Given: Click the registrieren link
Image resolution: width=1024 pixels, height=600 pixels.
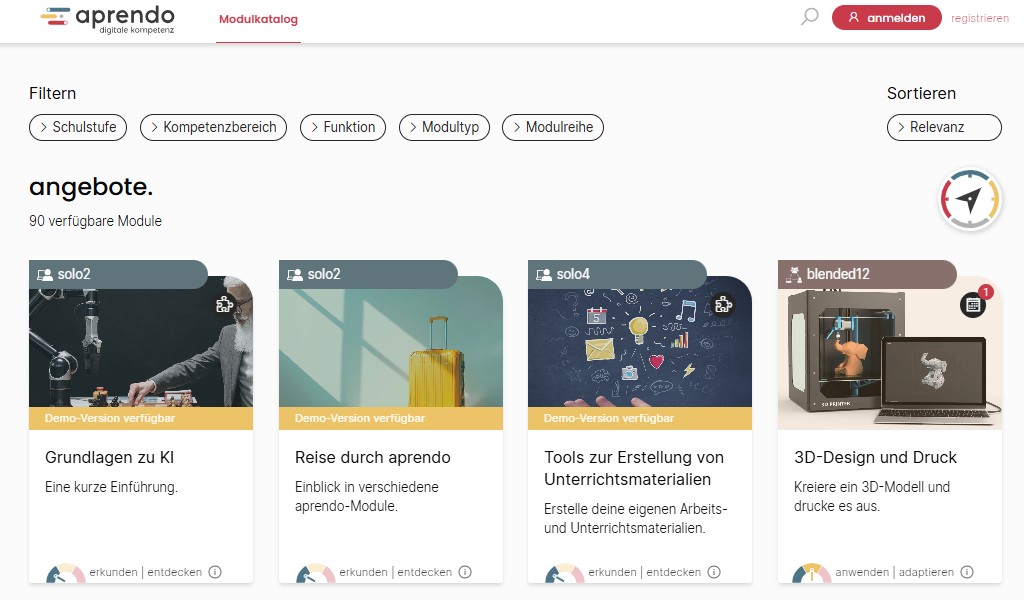Looking at the screenshot, I should coord(979,18).
